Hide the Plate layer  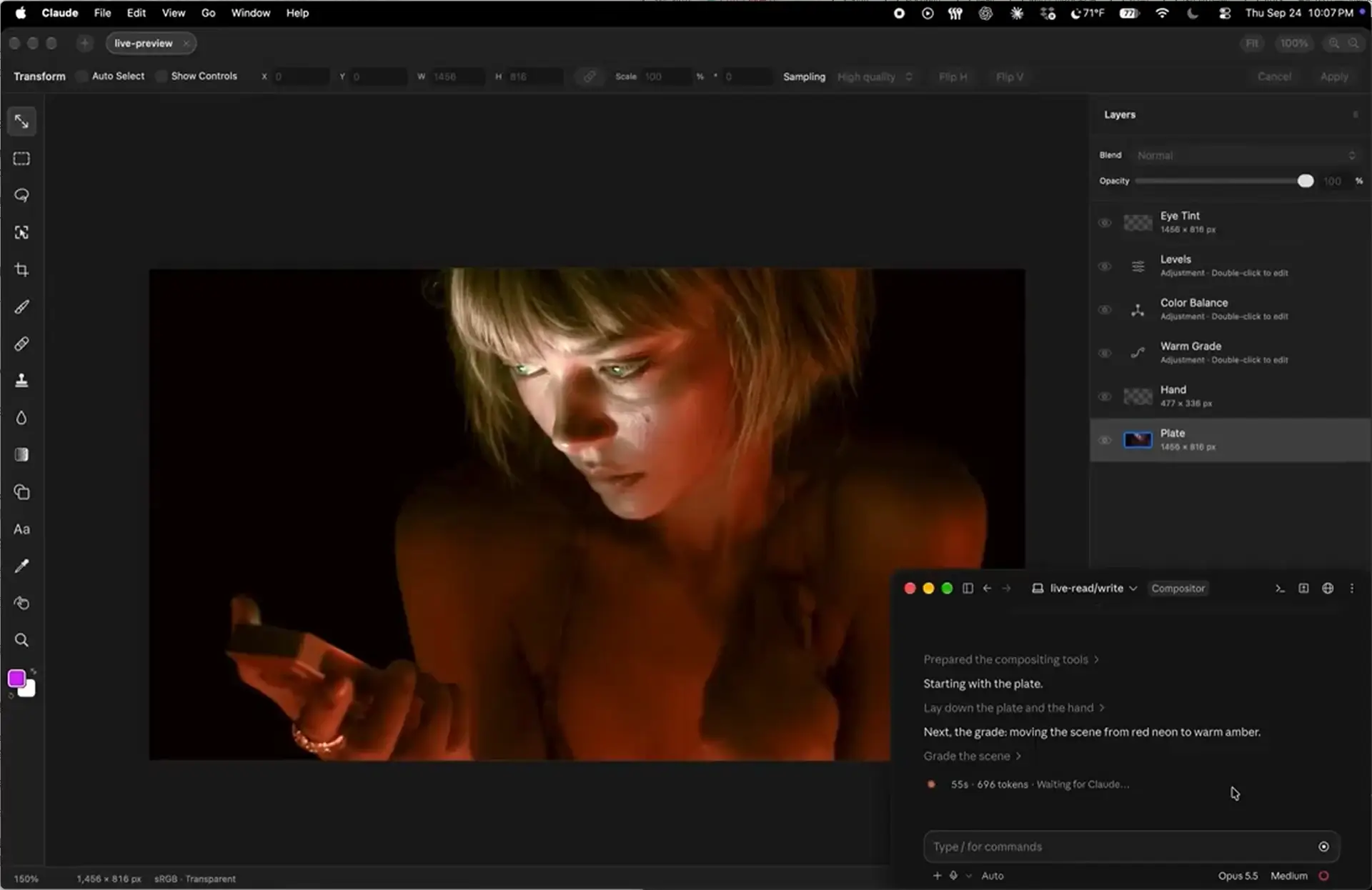click(x=1105, y=440)
